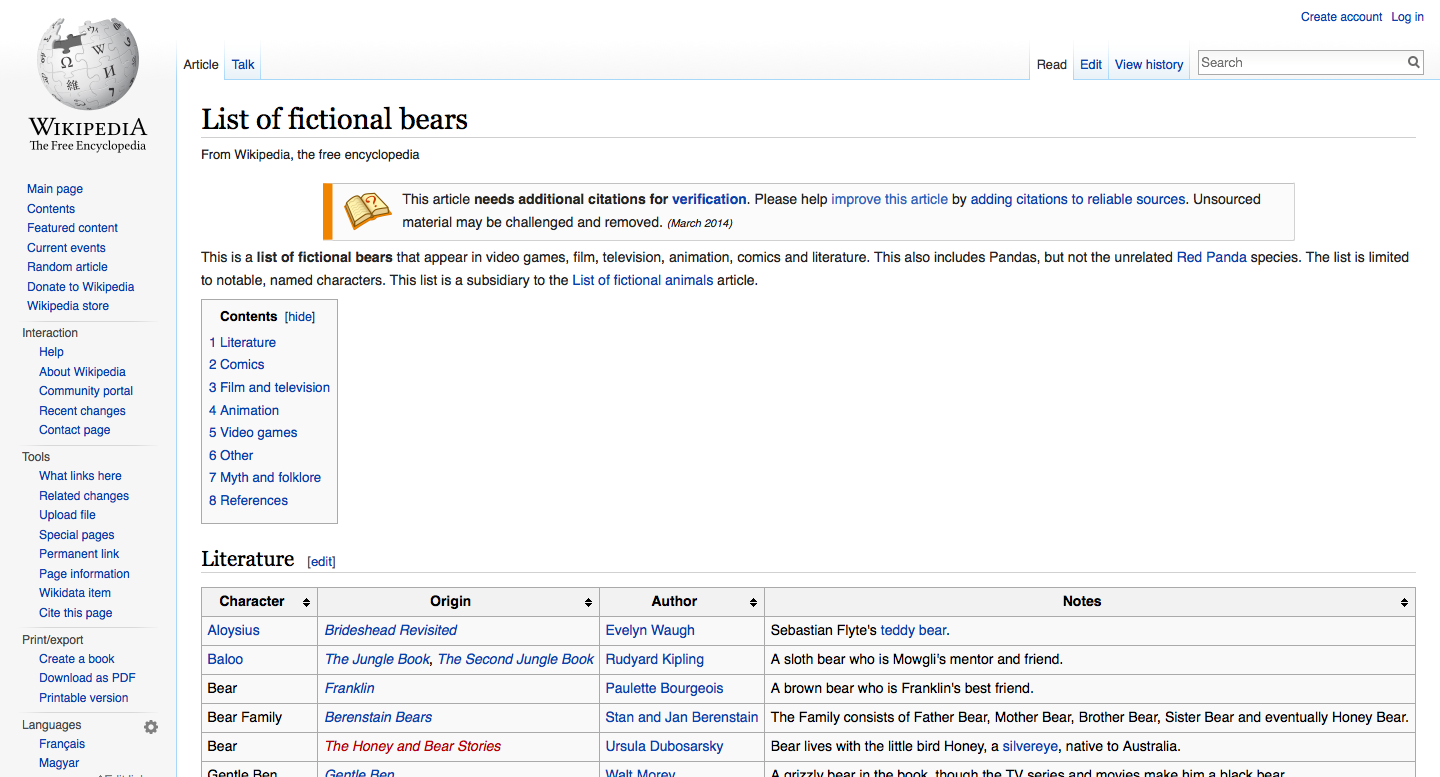Click Download as PDF link

(x=87, y=678)
